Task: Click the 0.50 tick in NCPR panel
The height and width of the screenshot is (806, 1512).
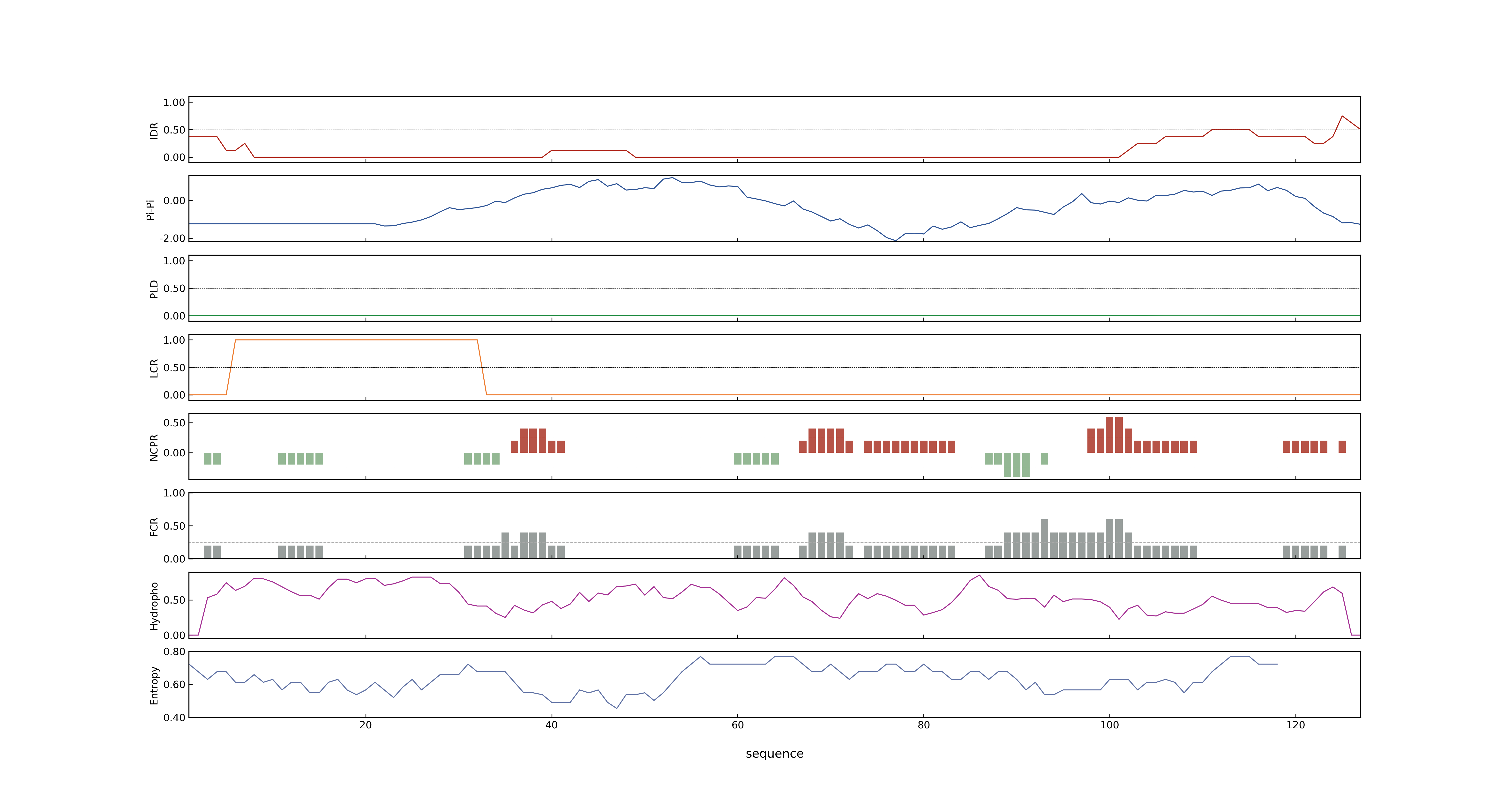Action: [174, 422]
